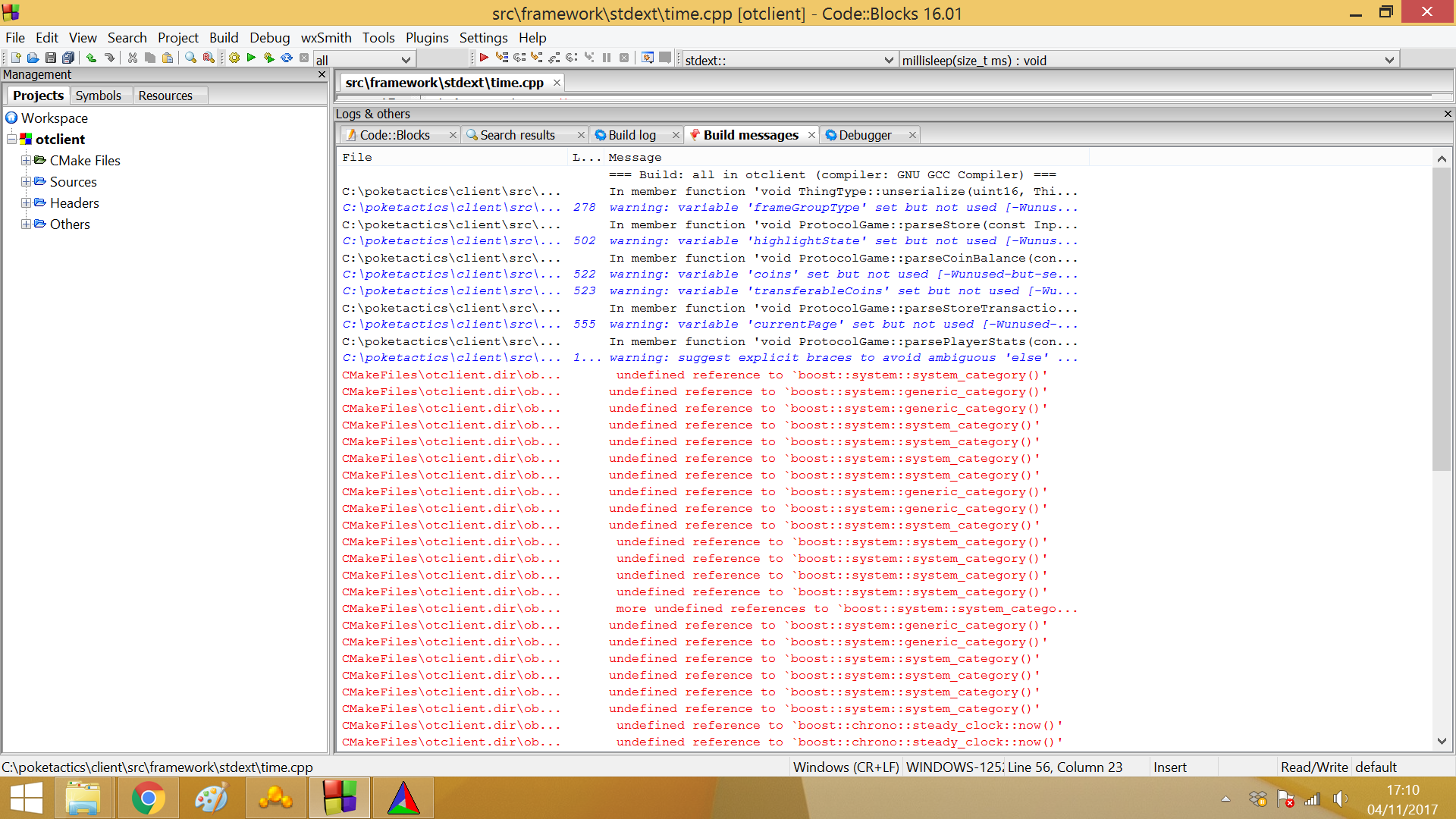Click the build messages scroll down arrow
1456x819 pixels.
[1442, 742]
